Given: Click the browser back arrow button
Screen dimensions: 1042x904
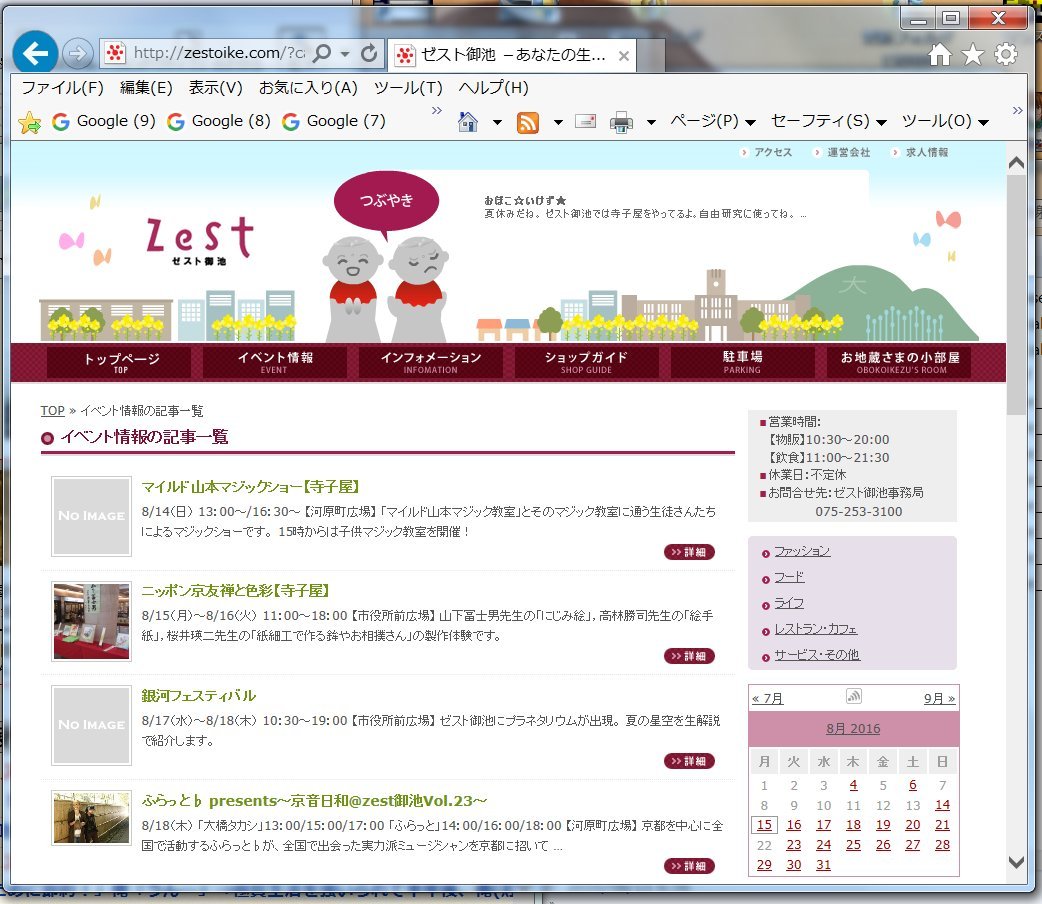Looking at the screenshot, I should [35, 53].
